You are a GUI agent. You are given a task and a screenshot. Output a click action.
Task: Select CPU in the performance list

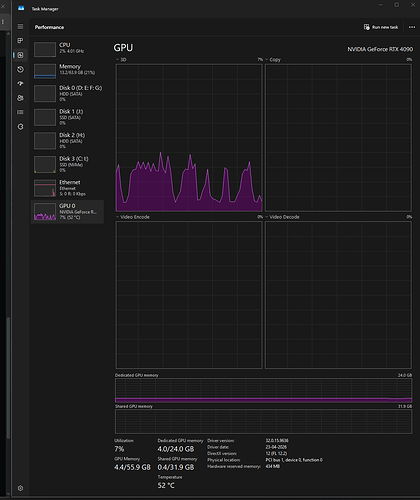pyautogui.click(x=67, y=49)
